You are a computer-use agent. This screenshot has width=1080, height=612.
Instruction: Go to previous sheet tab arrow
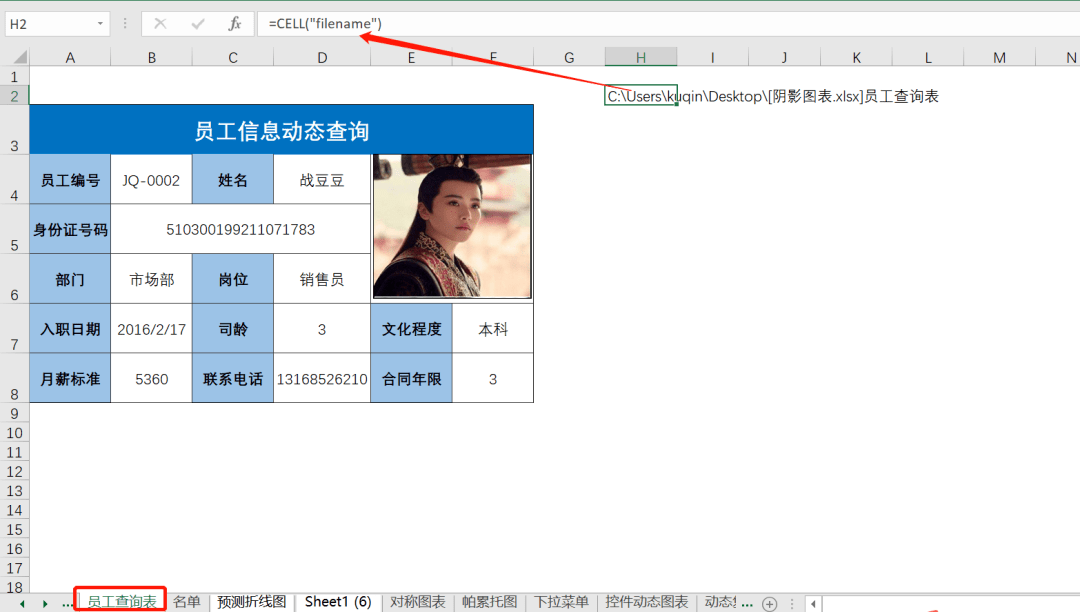pos(23,604)
